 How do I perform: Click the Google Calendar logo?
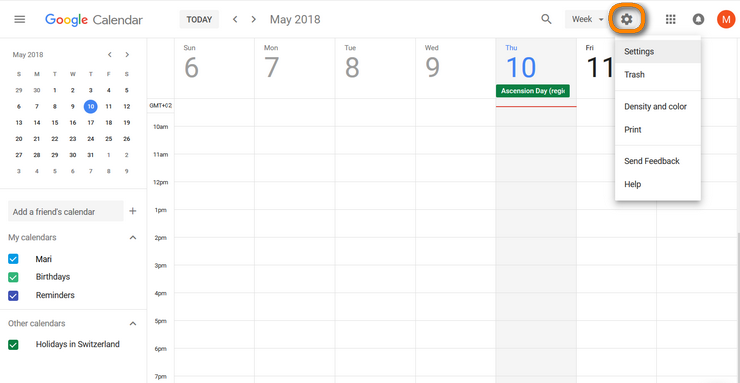[x=94, y=20]
